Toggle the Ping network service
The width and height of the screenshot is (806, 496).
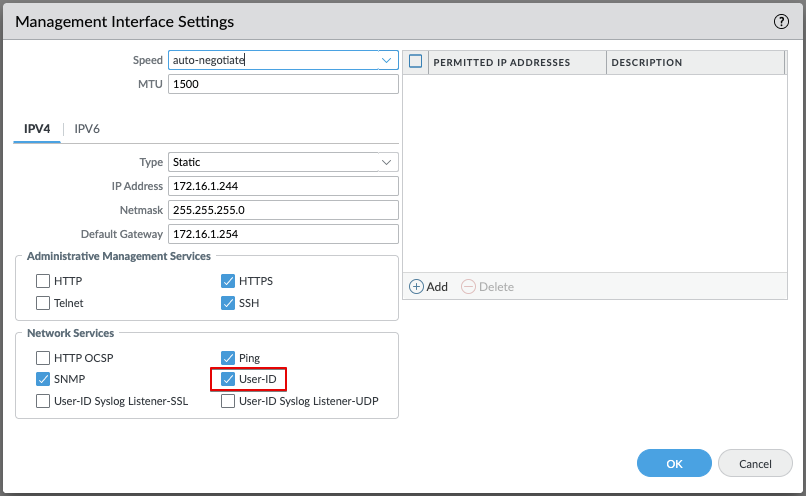point(228,357)
